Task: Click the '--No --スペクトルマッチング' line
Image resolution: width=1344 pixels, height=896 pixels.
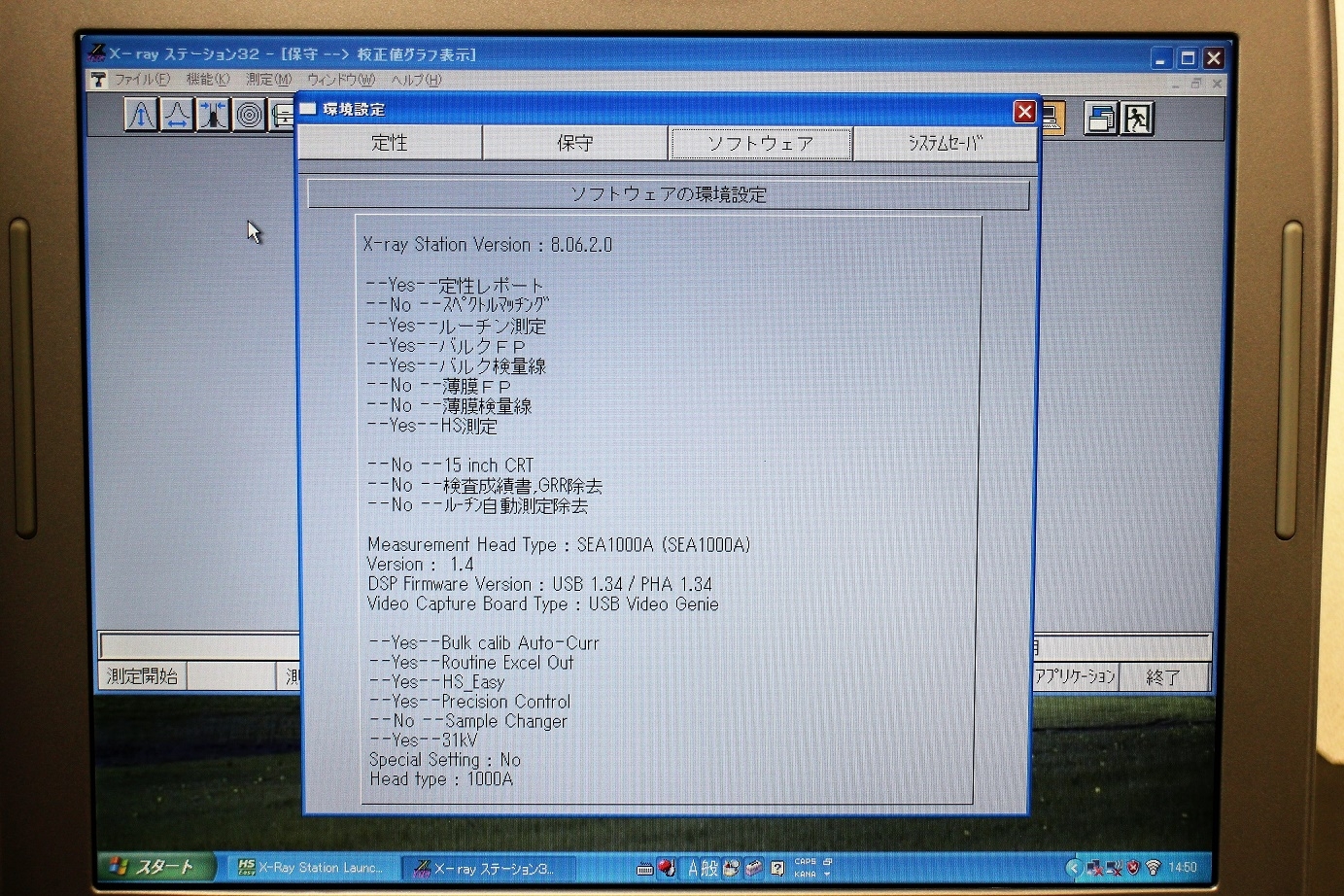Action: [x=458, y=305]
